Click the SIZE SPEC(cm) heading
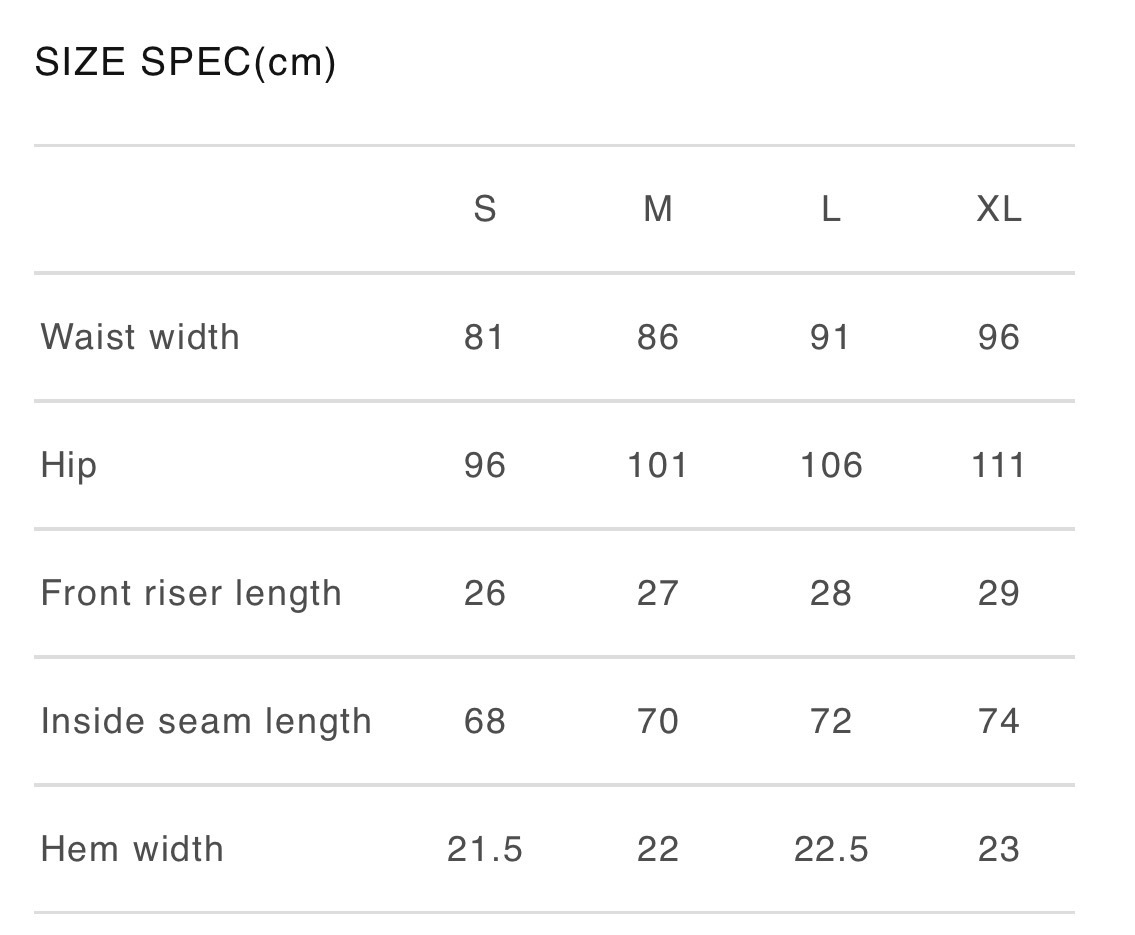The width and height of the screenshot is (1135, 935). [x=185, y=63]
